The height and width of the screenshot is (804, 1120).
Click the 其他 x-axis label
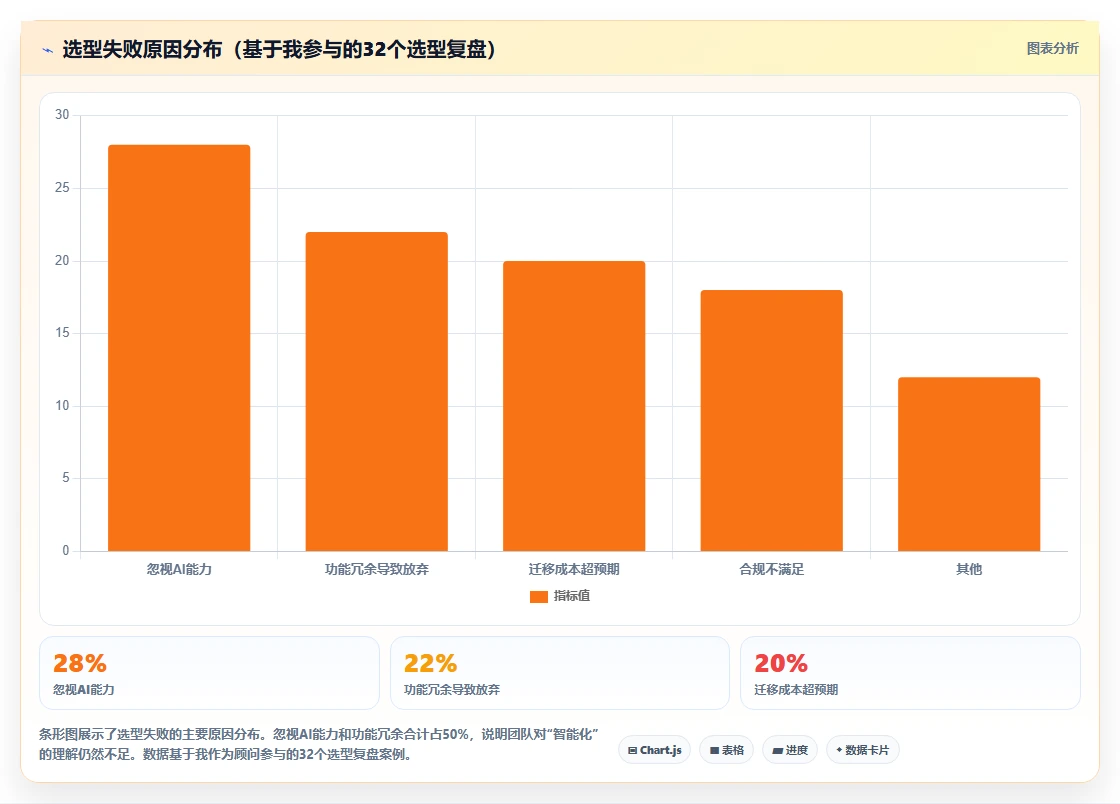pyautogui.click(x=969, y=569)
